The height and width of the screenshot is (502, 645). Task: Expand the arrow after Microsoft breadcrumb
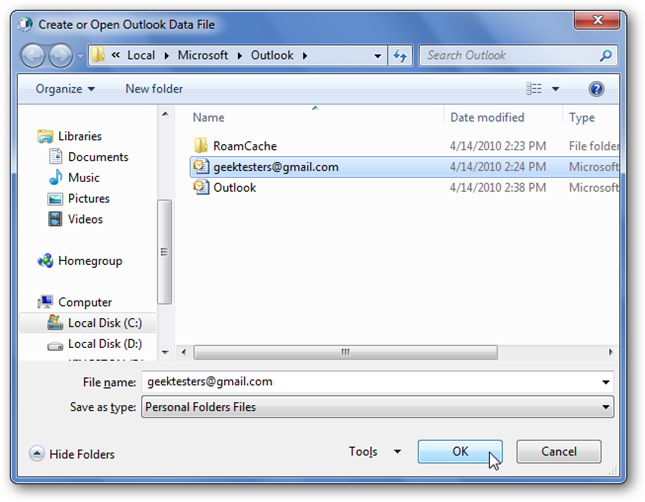pyautogui.click(x=239, y=56)
